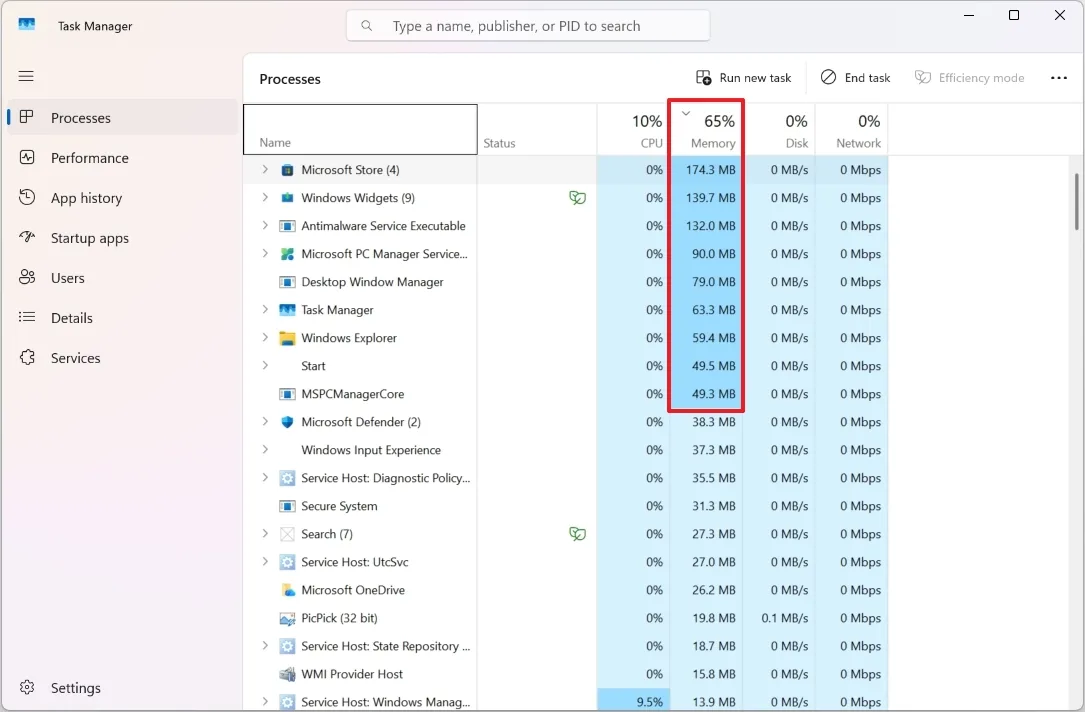Click the End task button
This screenshot has height=712, width=1085.
pos(855,77)
